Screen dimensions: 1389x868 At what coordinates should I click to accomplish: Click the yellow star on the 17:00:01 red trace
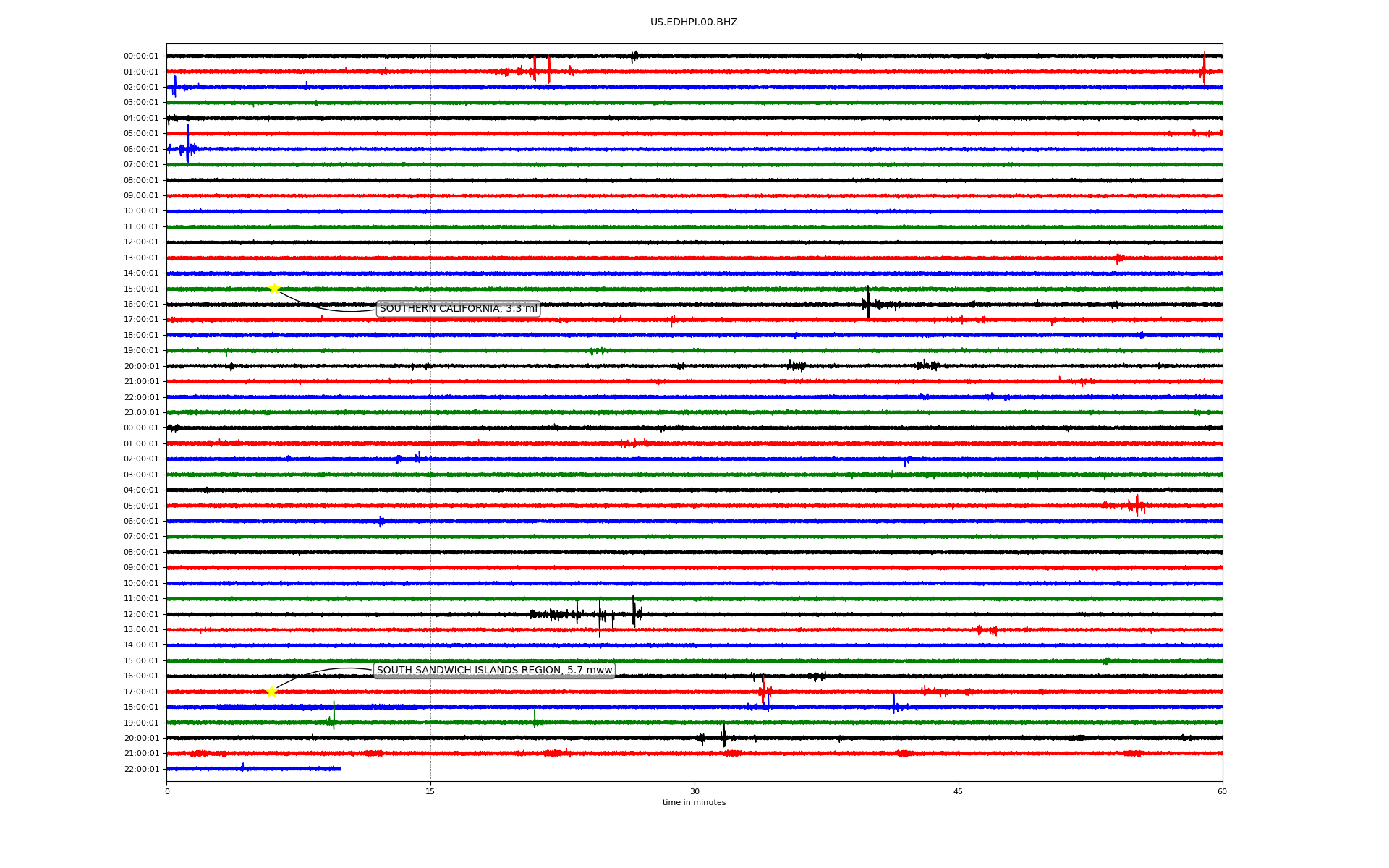click(x=271, y=692)
